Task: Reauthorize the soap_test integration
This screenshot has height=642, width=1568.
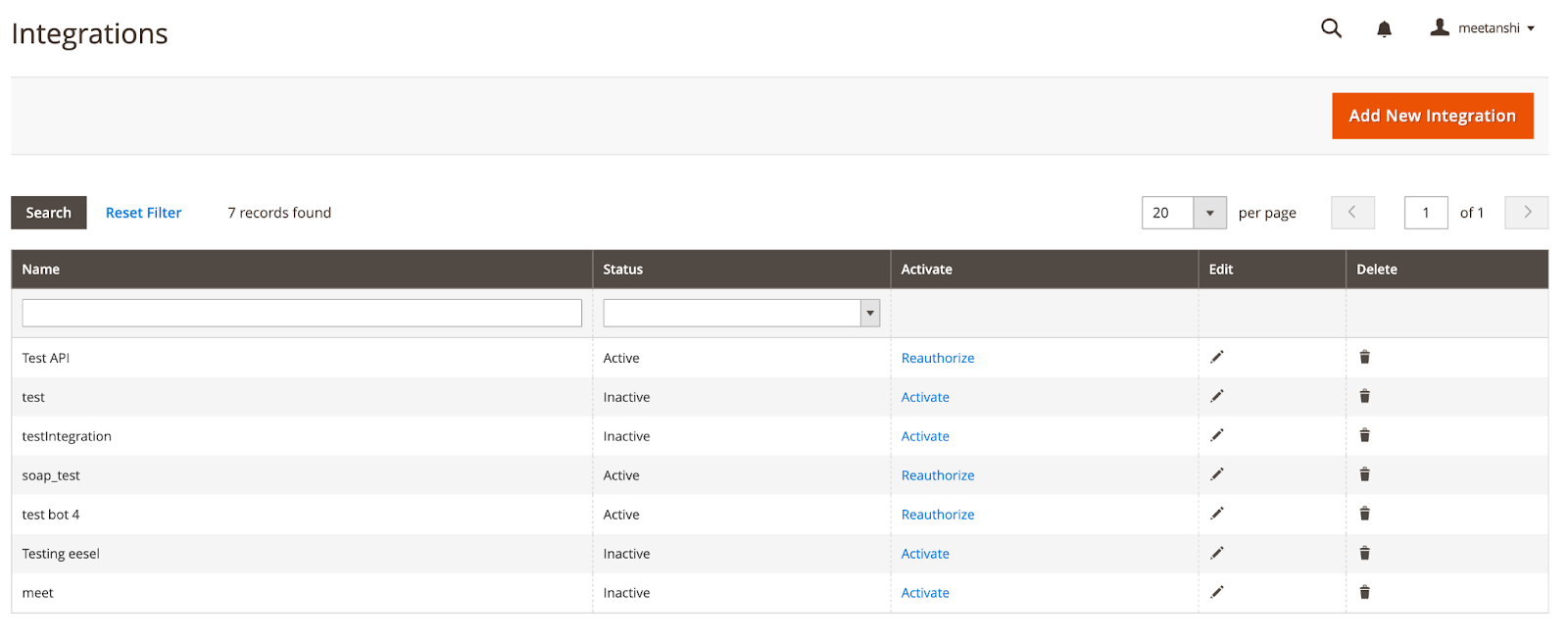Action: [937, 475]
